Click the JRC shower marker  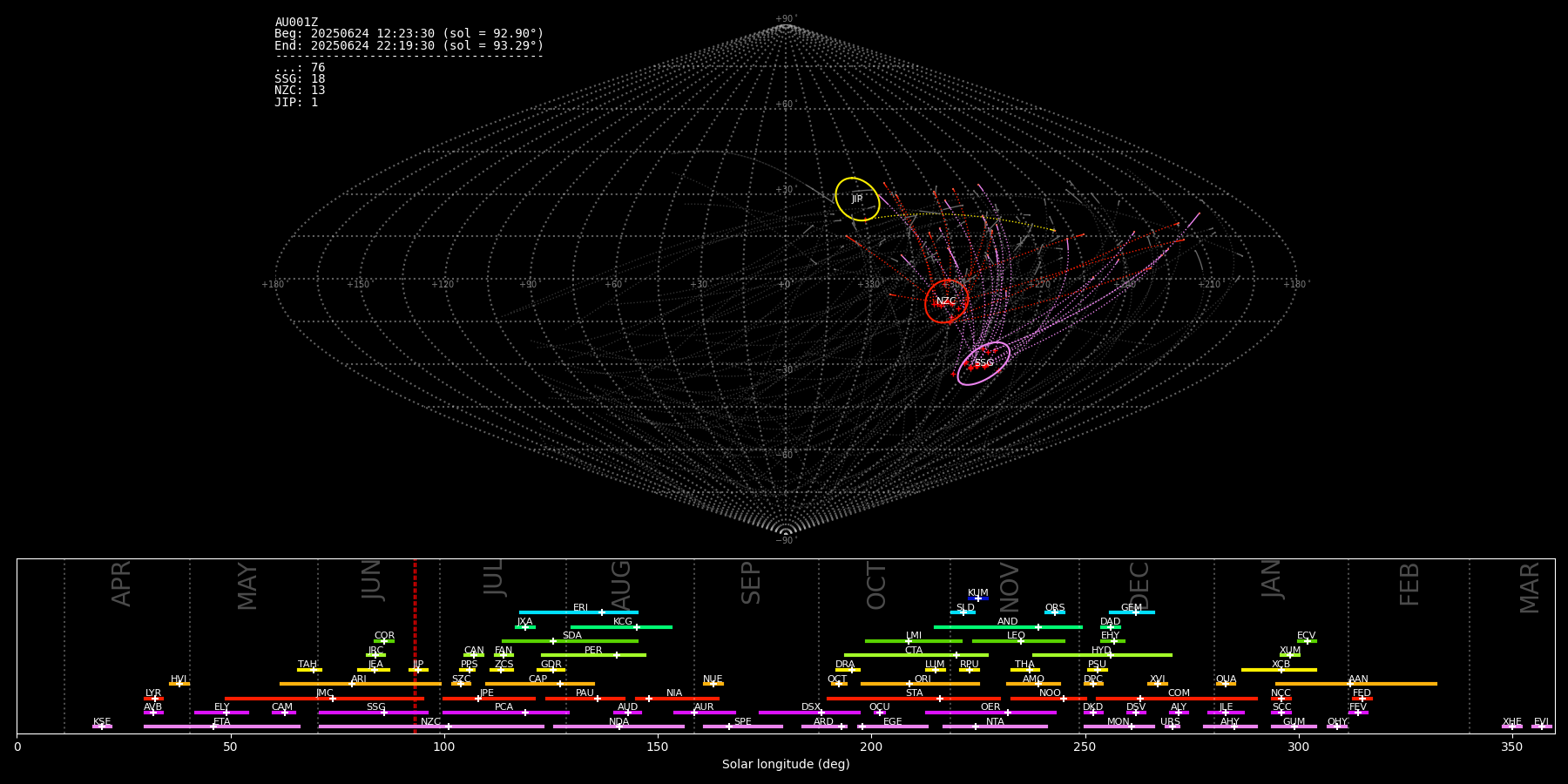(375, 655)
